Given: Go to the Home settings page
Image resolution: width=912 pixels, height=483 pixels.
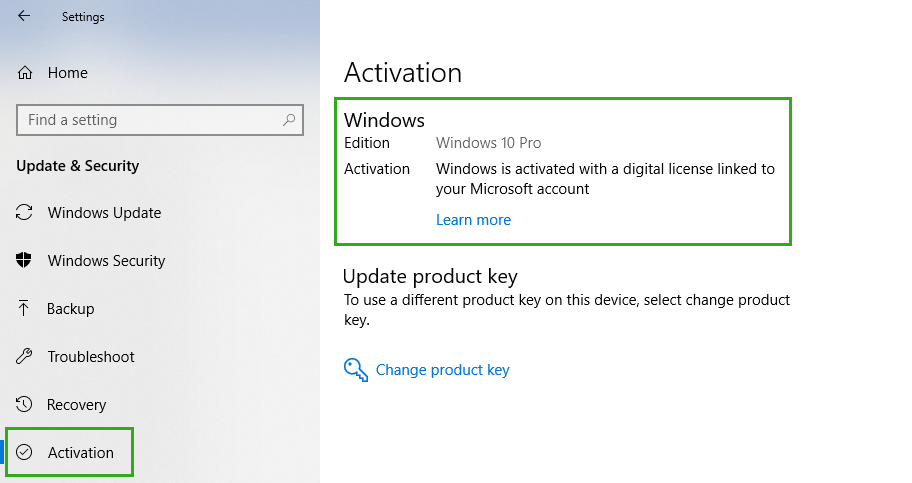Looking at the screenshot, I should click(x=67, y=73).
